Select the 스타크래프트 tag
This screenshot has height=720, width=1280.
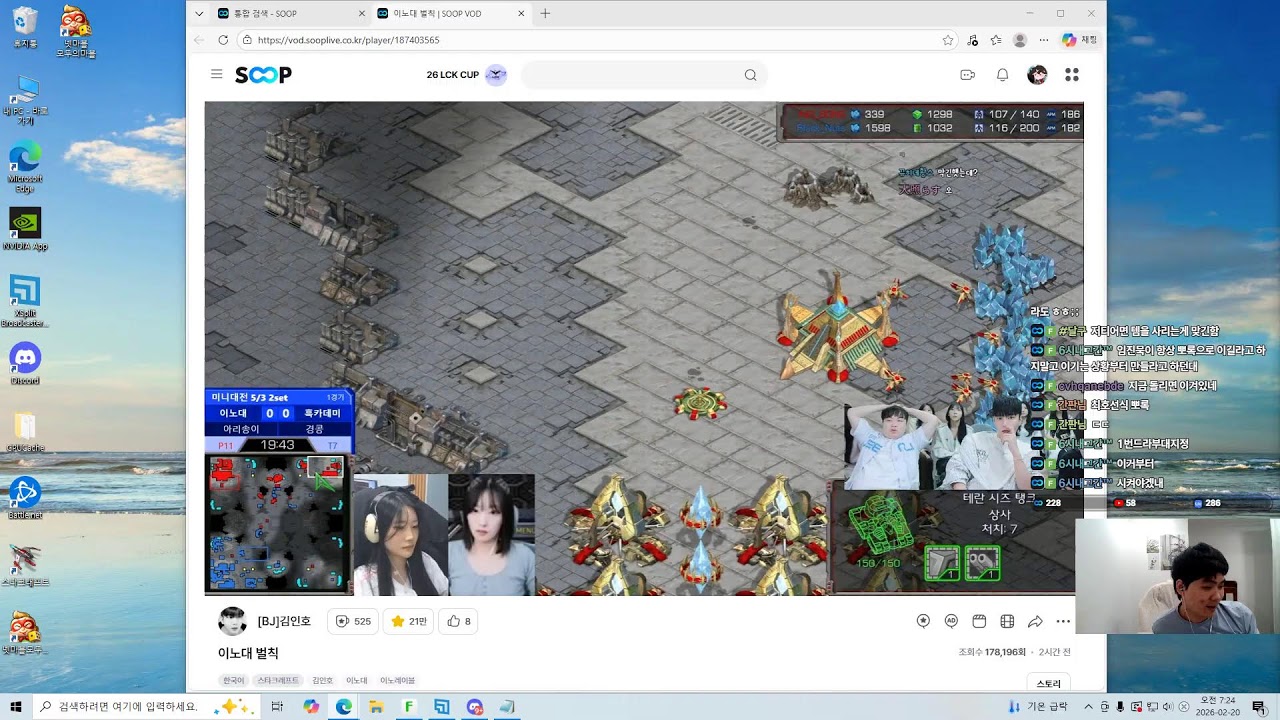click(x=278, y=680)
